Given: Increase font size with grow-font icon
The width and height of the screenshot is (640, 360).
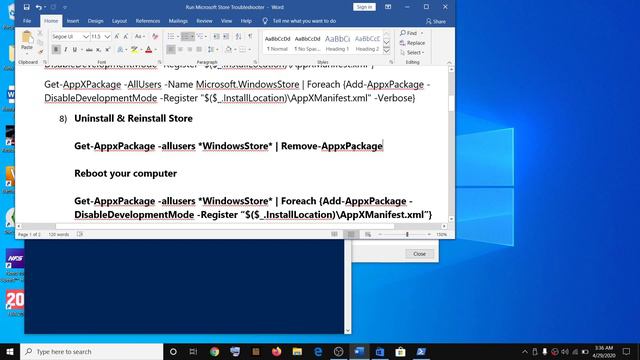Looking at the screenshot, I should (117, 36).
